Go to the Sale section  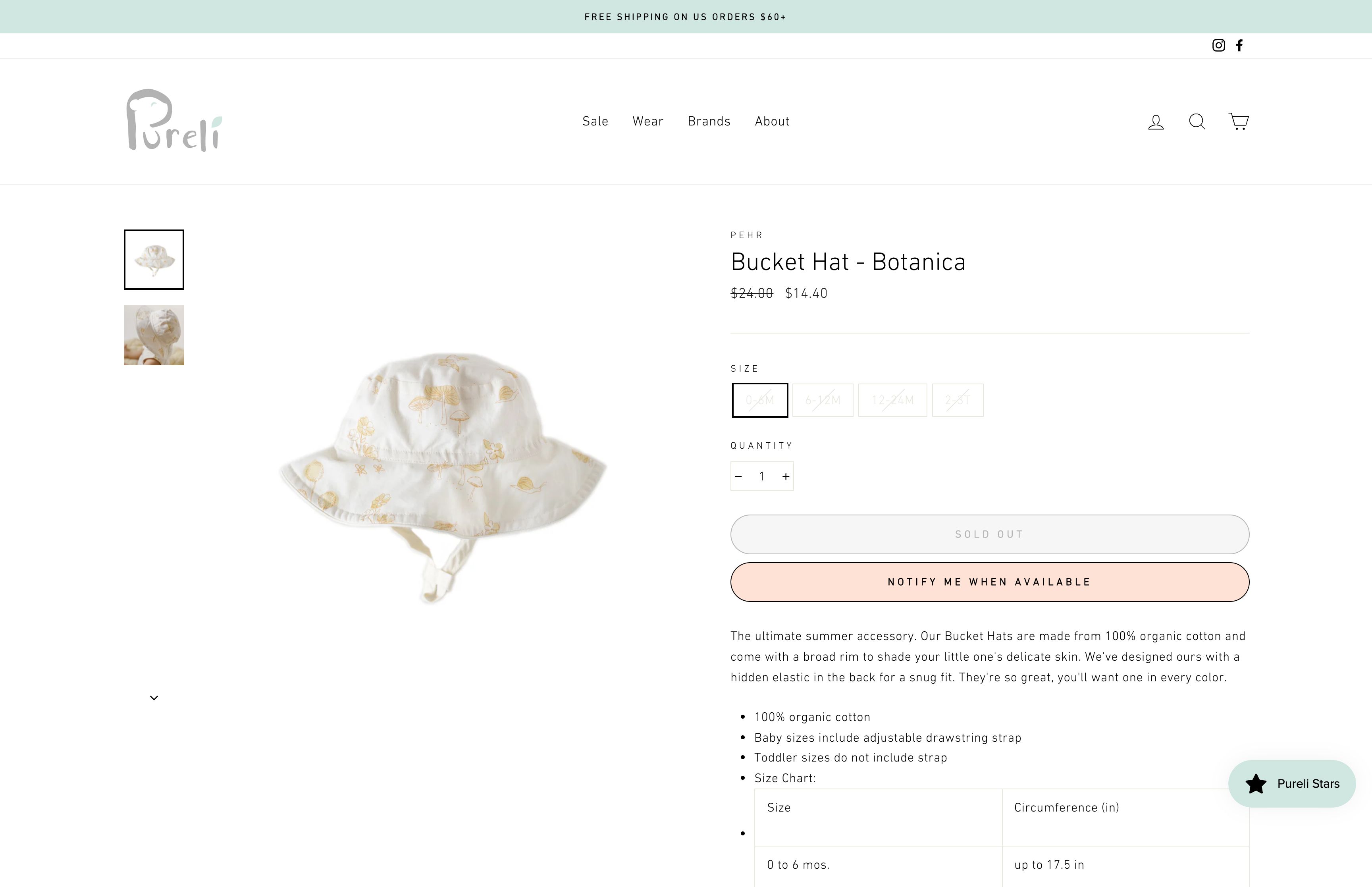point(595,121)
